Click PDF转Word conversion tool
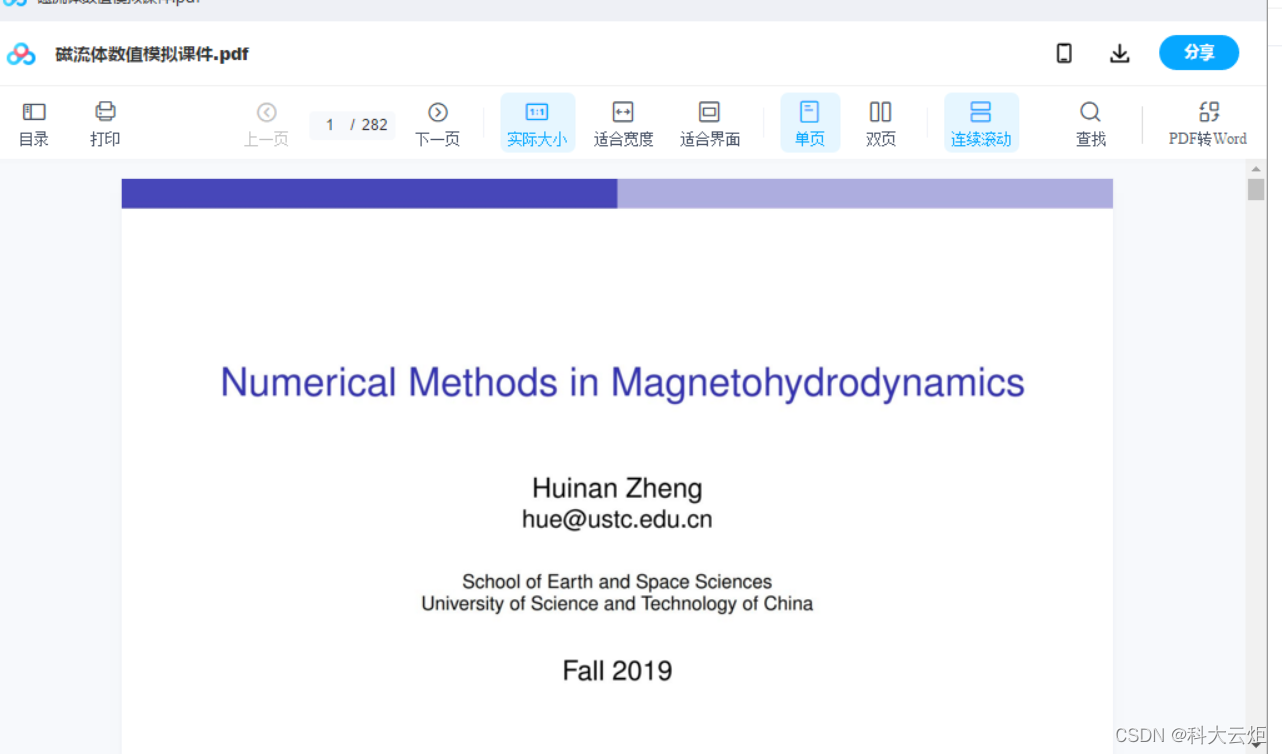This screenshot has height=754, width=1282. pyautogui.click(x=1208, y=125)
